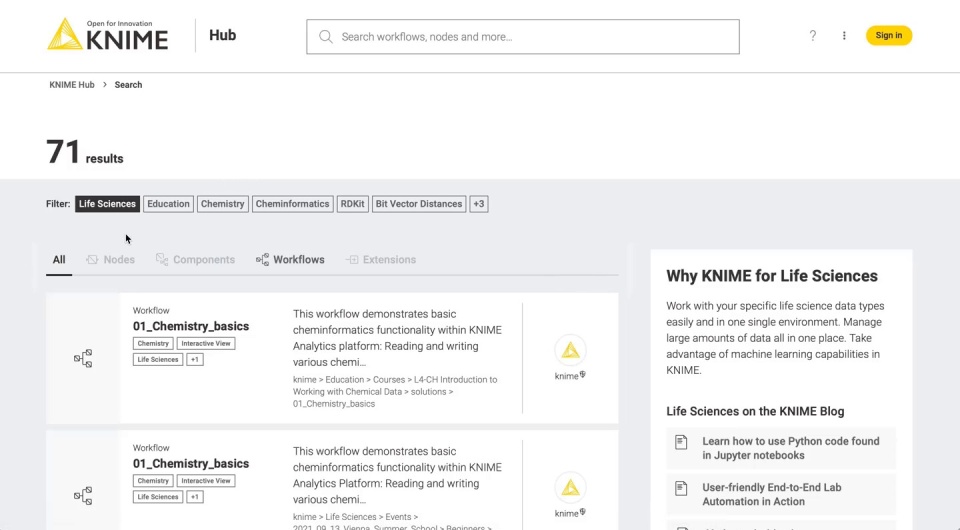
Task: Click Chemistry tag on second workflow card
Action: click(x=153, y=480)
